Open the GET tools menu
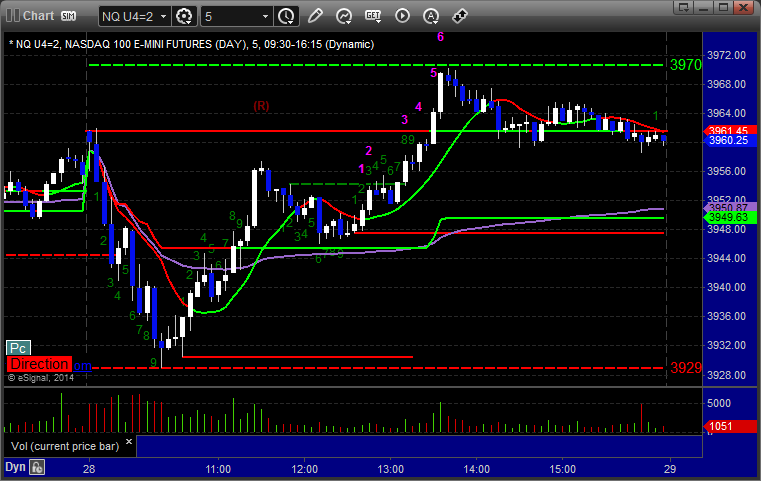This screenshot has width=761, height=481. [373, 16]
